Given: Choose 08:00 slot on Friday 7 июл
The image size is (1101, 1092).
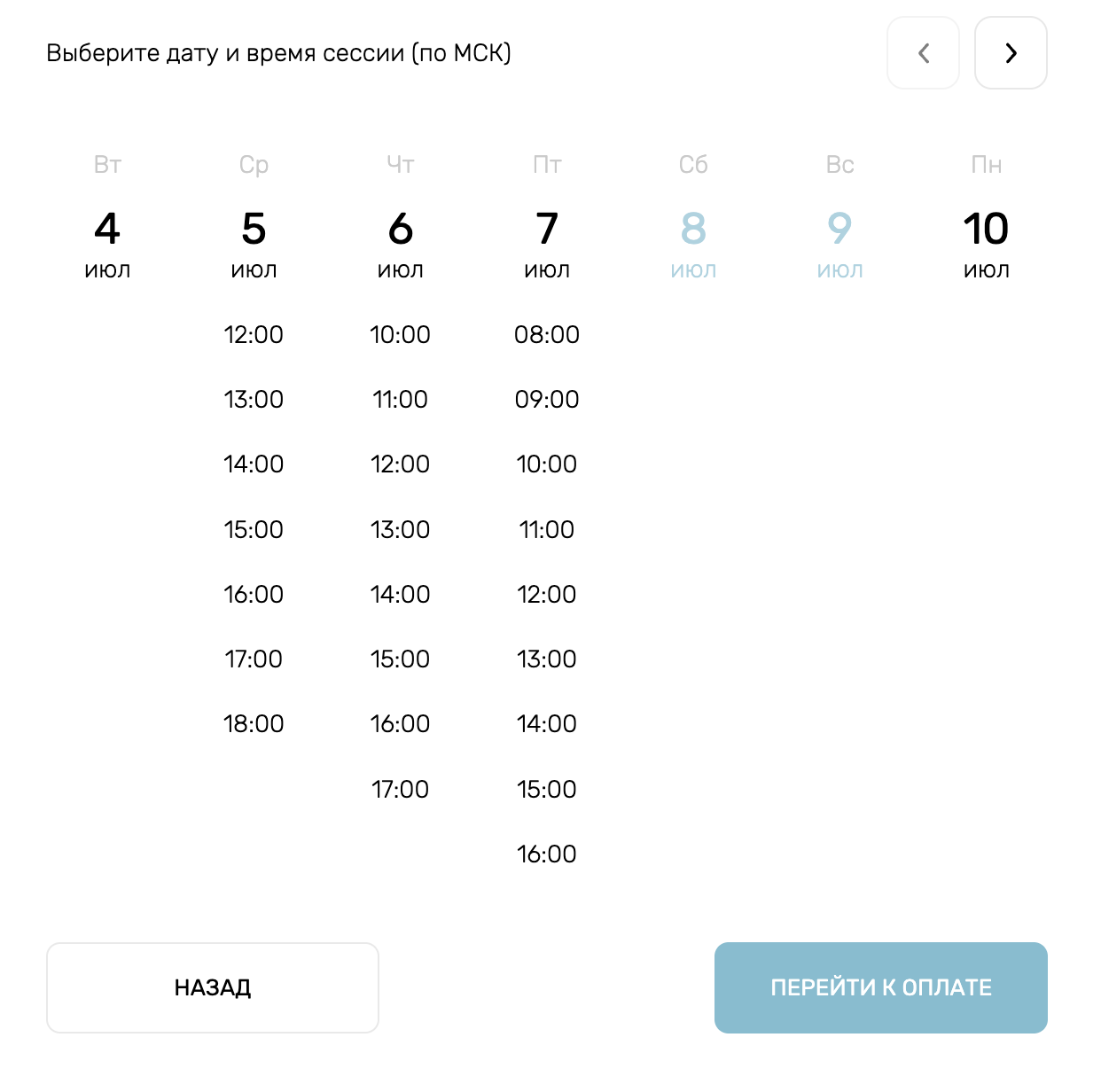Looking at the screenshot, I should (x=547, y=335).
